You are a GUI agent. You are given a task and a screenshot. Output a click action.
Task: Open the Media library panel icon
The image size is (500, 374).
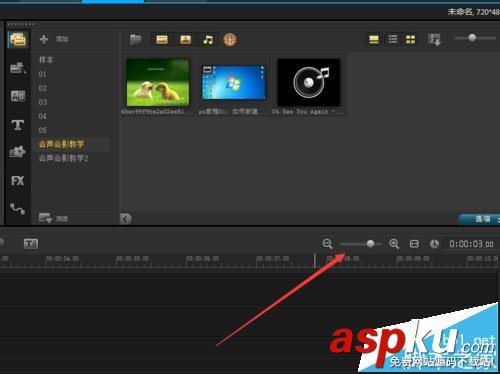click(18, 40)
